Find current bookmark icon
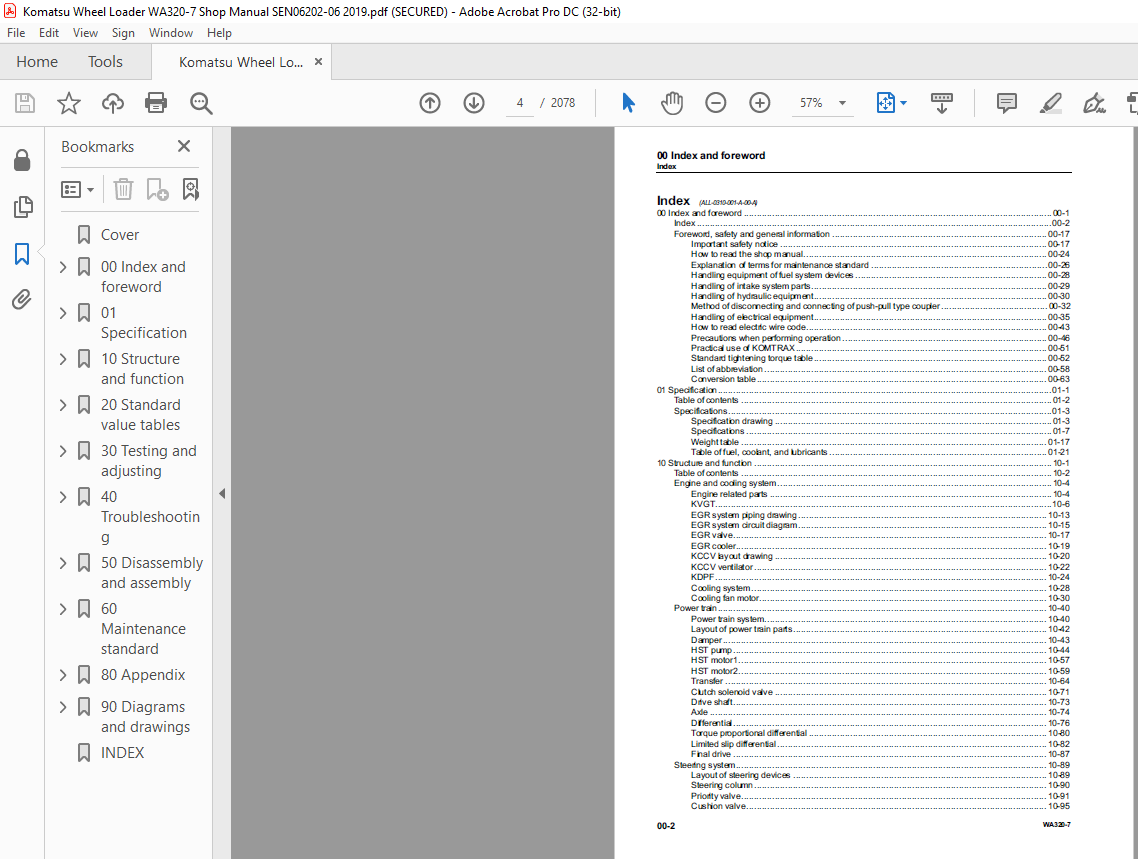The image size is (1138, 859). point(190,189)
